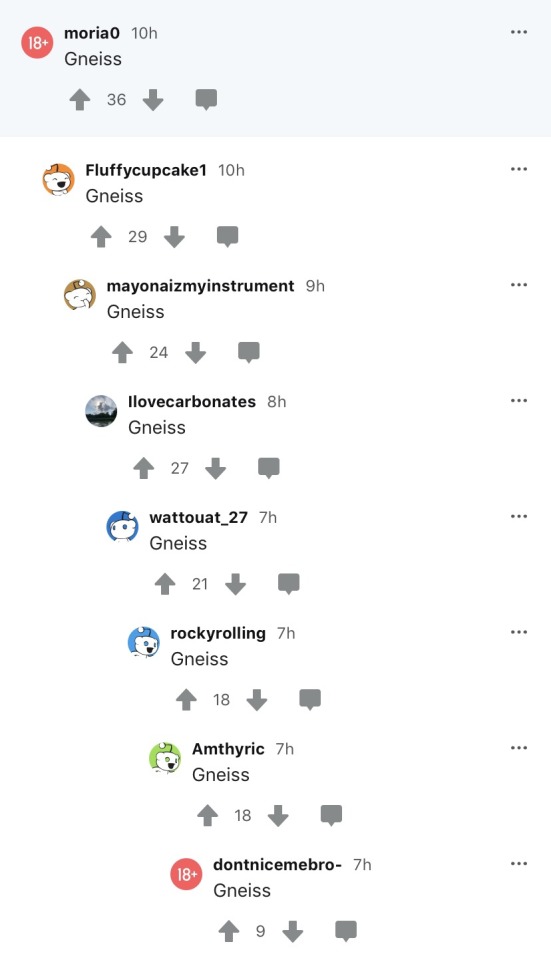Downvote dontnicemebro-'s comment
551x960 pixels.
coord(293,931)
